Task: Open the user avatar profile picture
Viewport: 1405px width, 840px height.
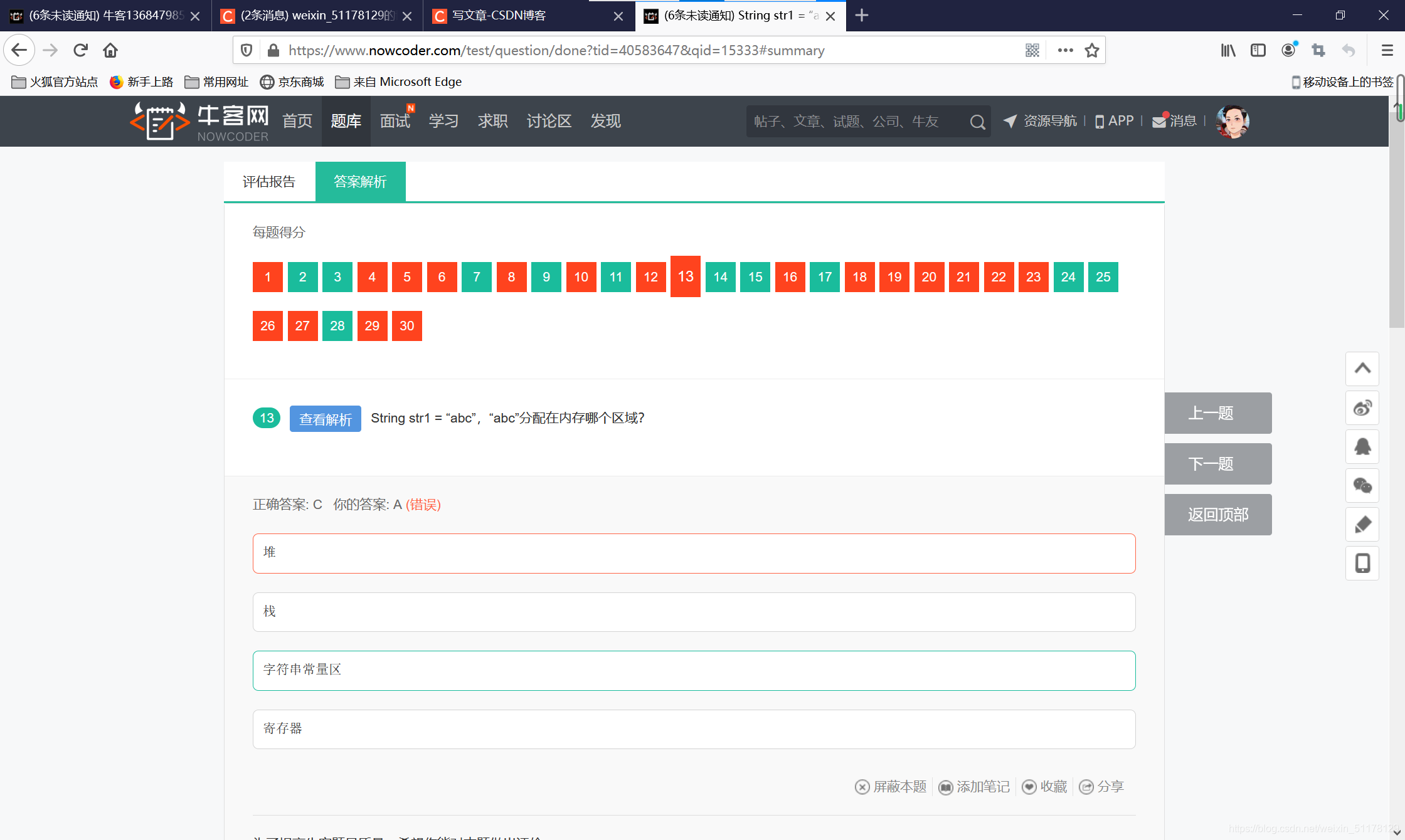Action: (x=1232, y=122)
